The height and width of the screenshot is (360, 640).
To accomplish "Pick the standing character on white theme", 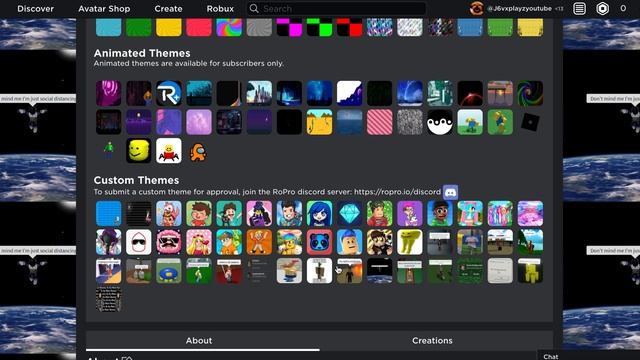I will tap(320, 271).
